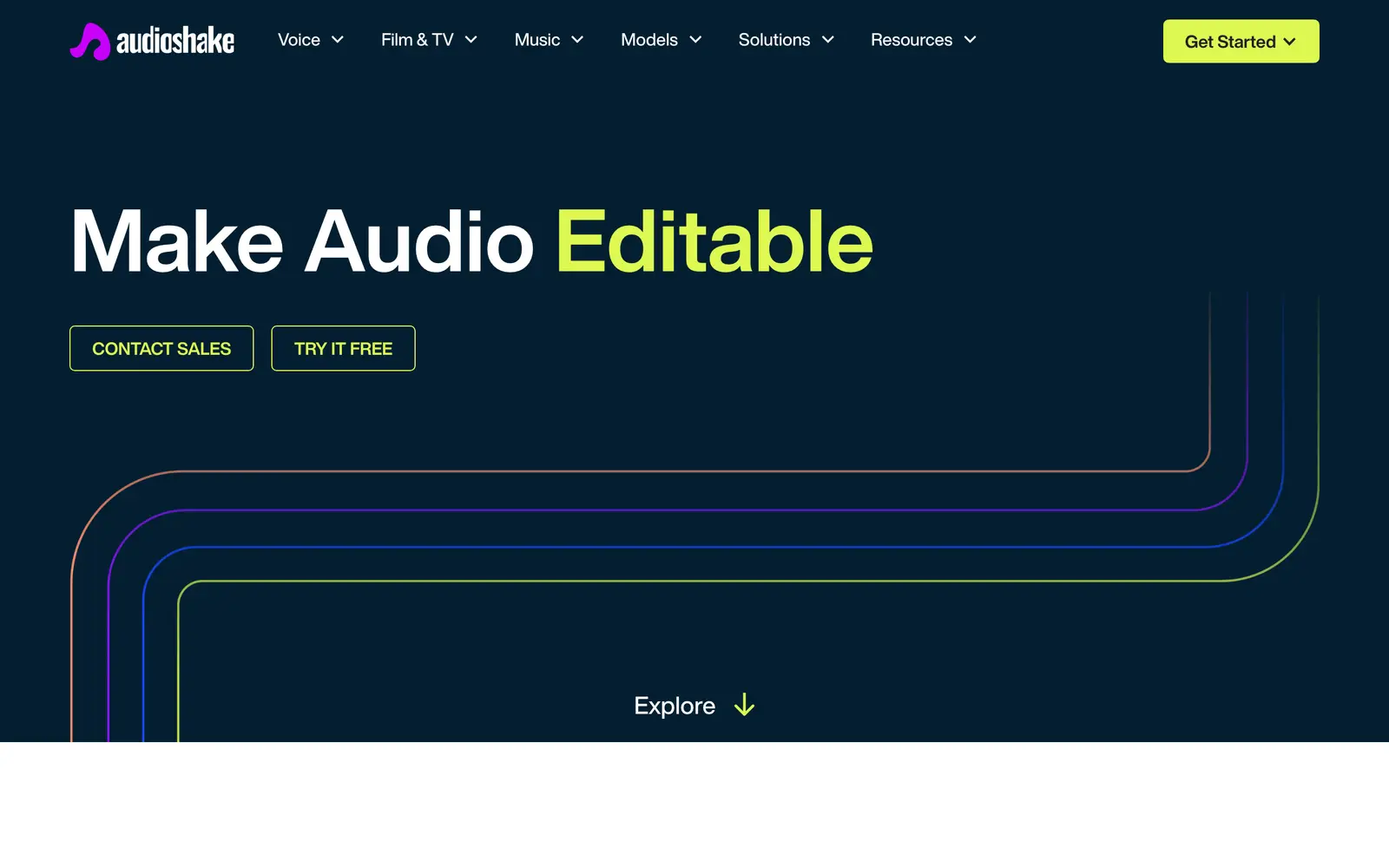The image size is (1389, 868).
Task: Click the Contact Sales button
Action: [x=161, y=348]
